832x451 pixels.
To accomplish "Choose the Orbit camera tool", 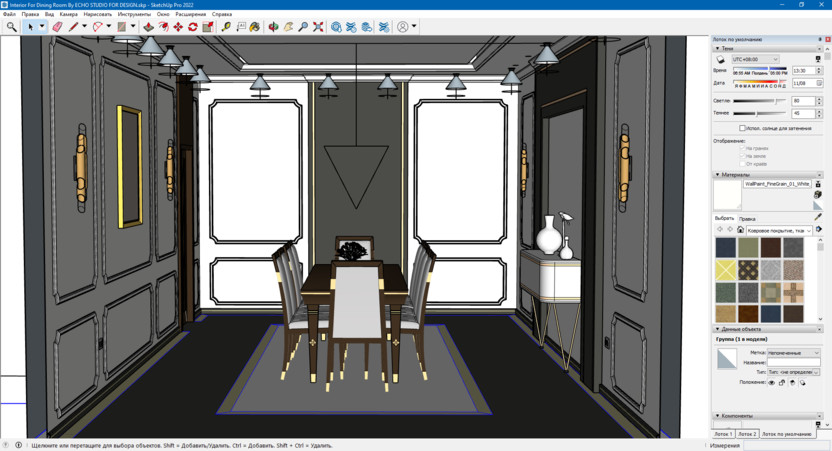I will pyautogui.click(x=273, y=27).
